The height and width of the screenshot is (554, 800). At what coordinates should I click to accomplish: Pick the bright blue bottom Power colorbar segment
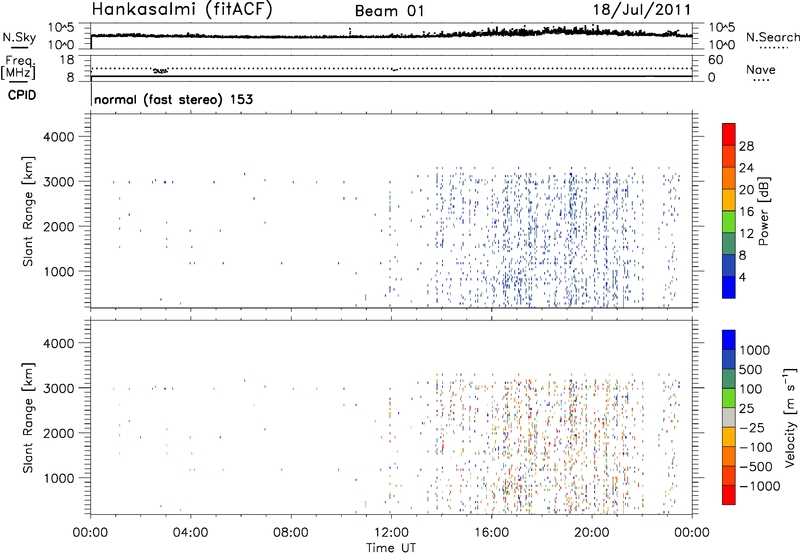click(729, 287)
